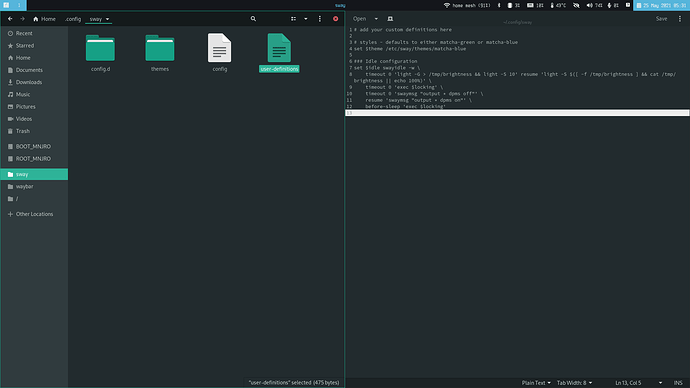Click the date and time clock

coord(661,5)
